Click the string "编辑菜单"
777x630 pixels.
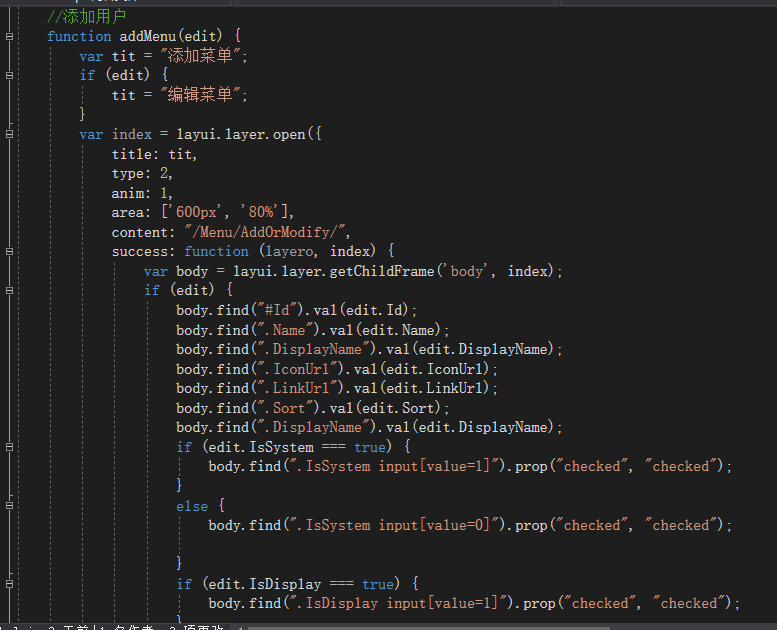pos(200,95)
